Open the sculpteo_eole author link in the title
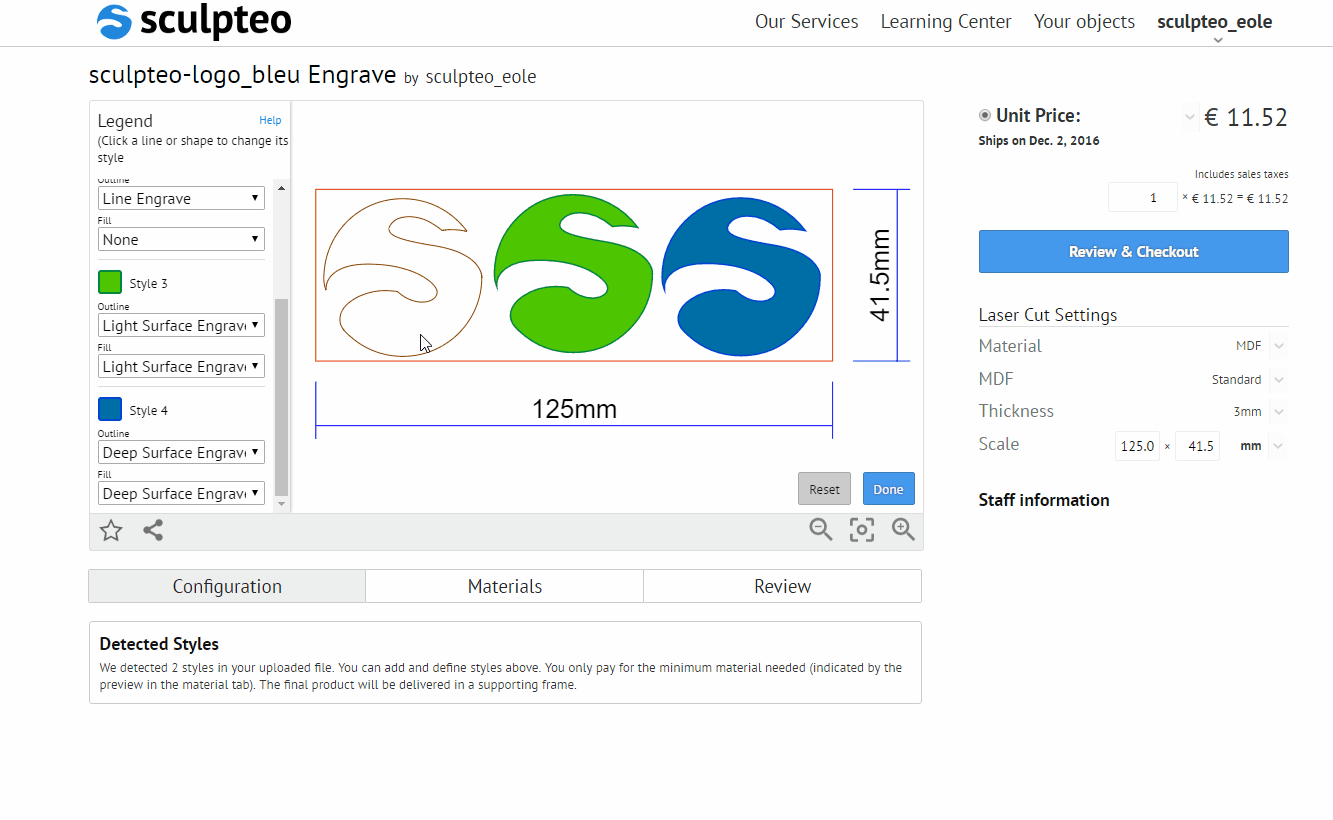Viewport: 1333px width, 820px height. (x=481, y=77)
